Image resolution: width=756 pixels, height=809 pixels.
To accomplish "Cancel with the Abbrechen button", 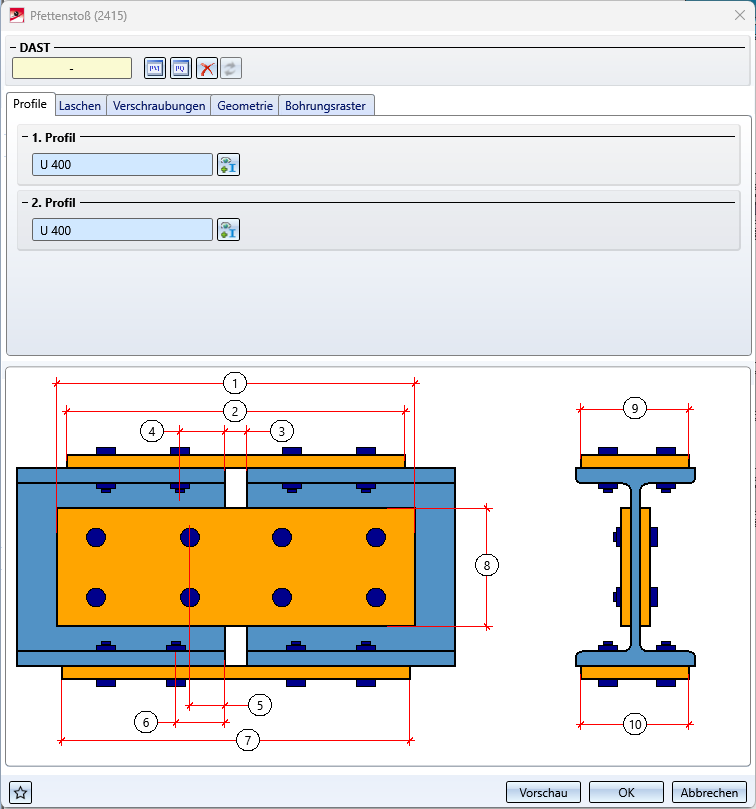I will [x=710, y=792].
